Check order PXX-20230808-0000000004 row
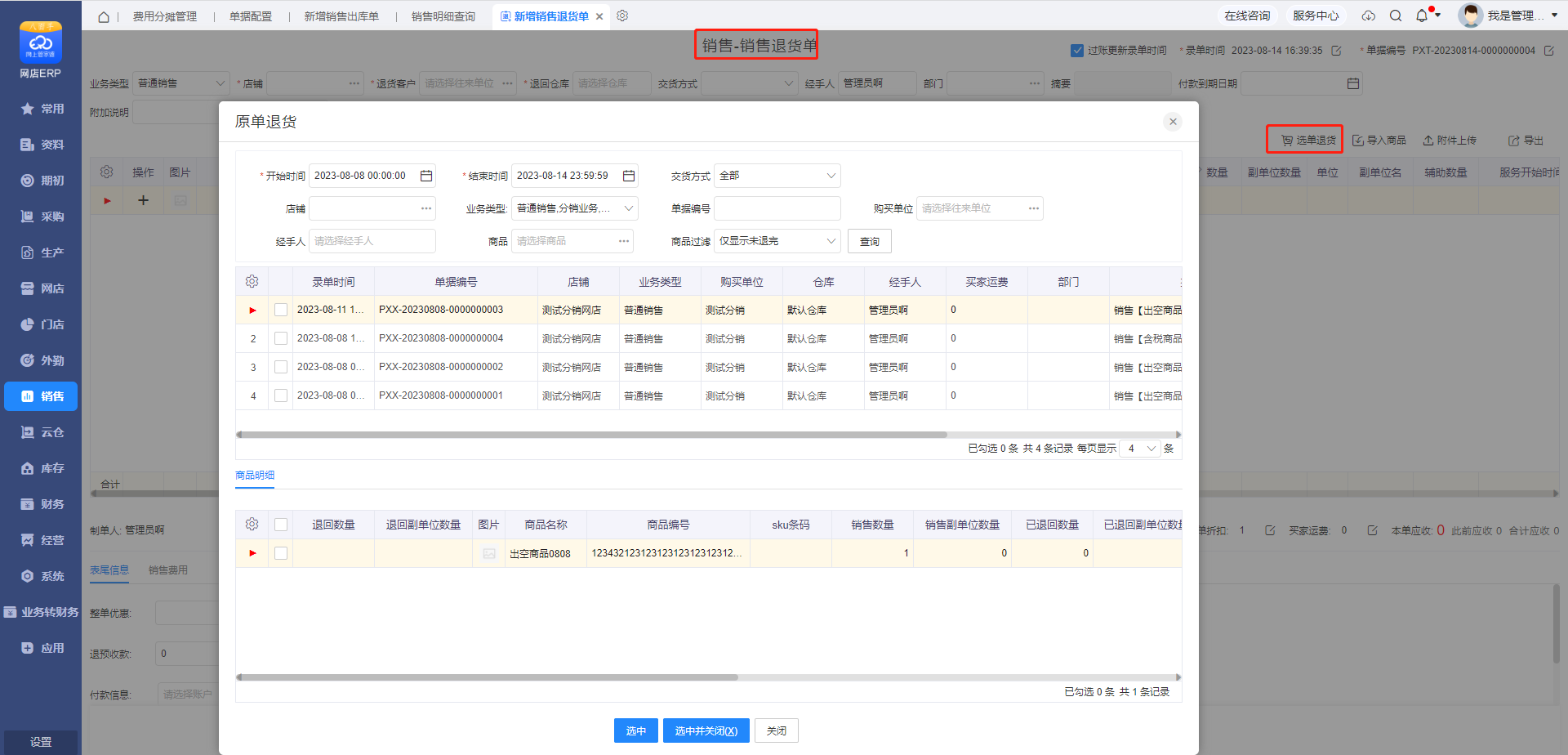 (x=281, y=338)
